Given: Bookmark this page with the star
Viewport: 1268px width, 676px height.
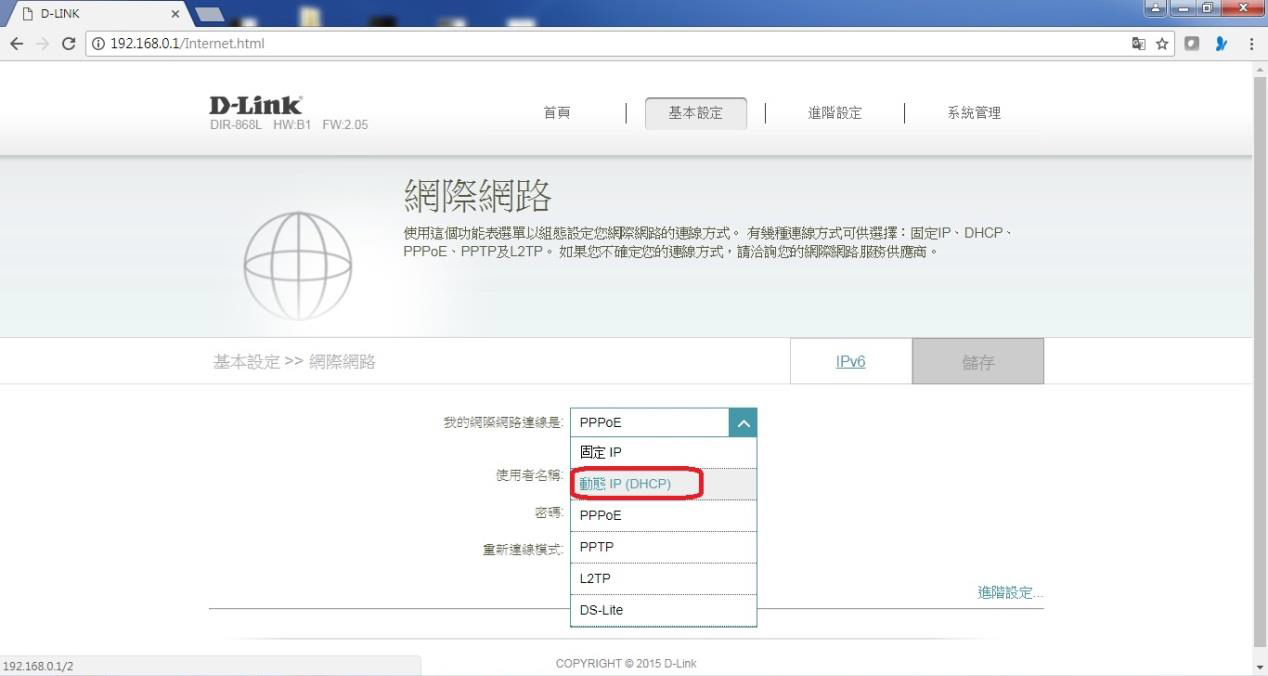Looking at the screenshot, I should tap(1161, 44).
